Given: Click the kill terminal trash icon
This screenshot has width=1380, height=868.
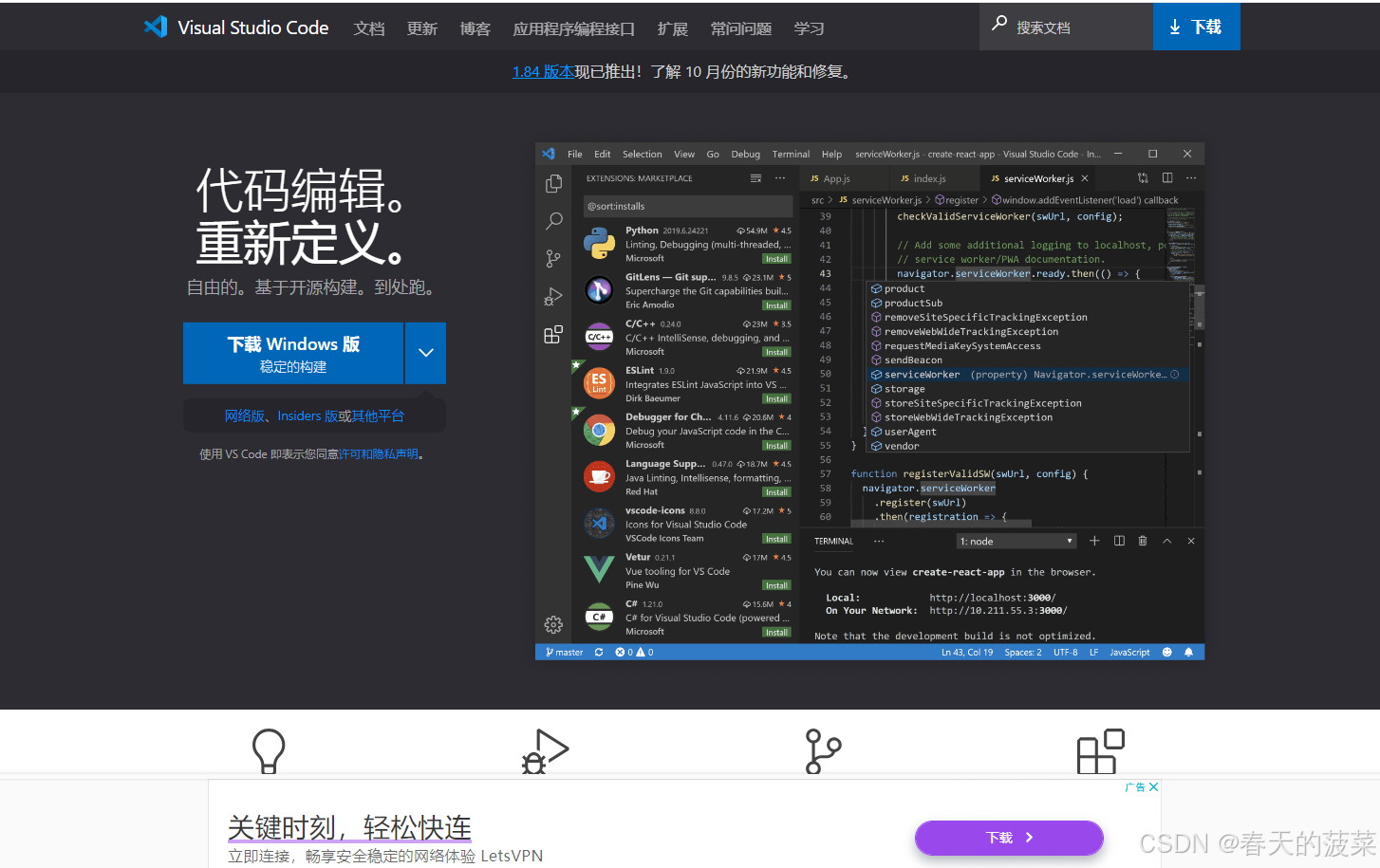Looking at the screenshot, I should 1143,541.
